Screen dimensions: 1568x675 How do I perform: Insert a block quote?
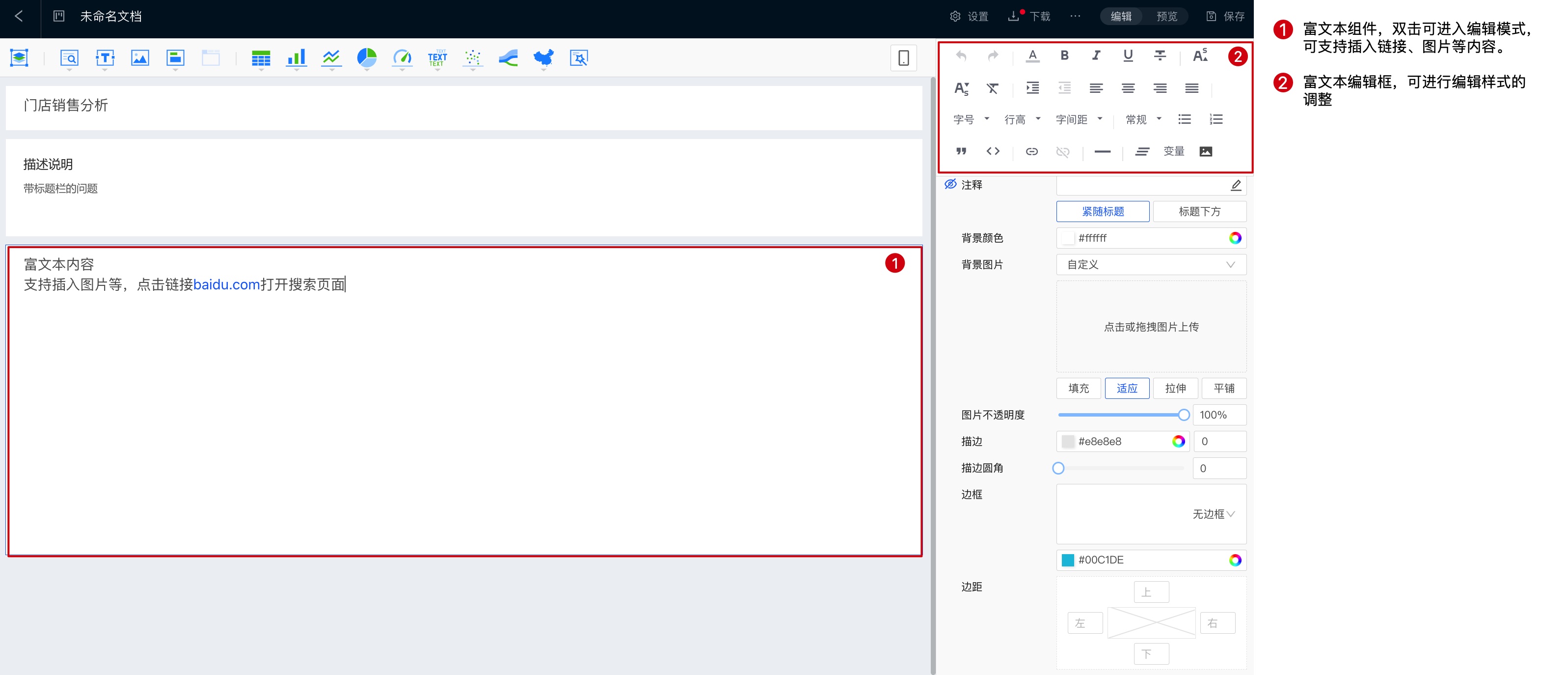[961, 151]
